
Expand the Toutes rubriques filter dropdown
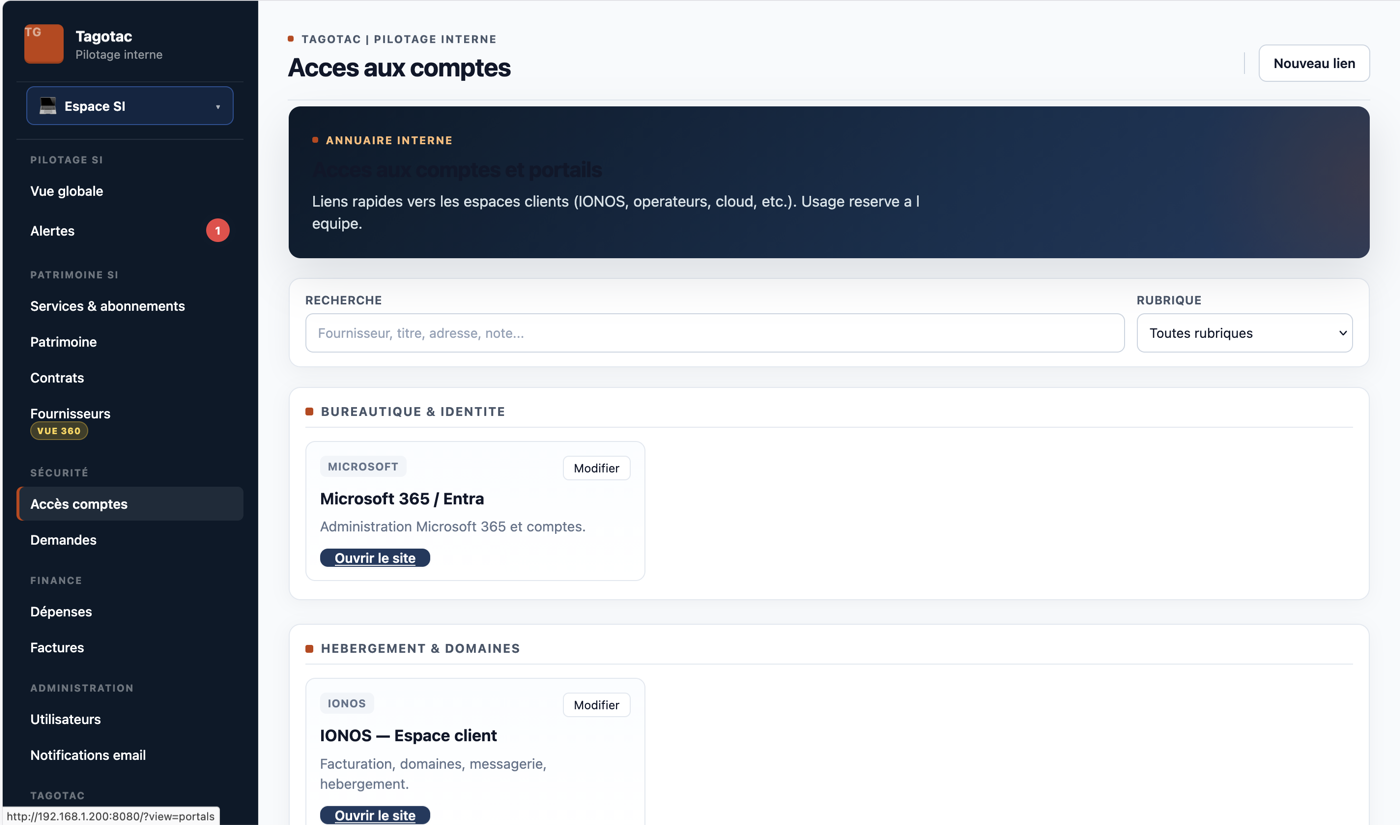coord(1244,333)
